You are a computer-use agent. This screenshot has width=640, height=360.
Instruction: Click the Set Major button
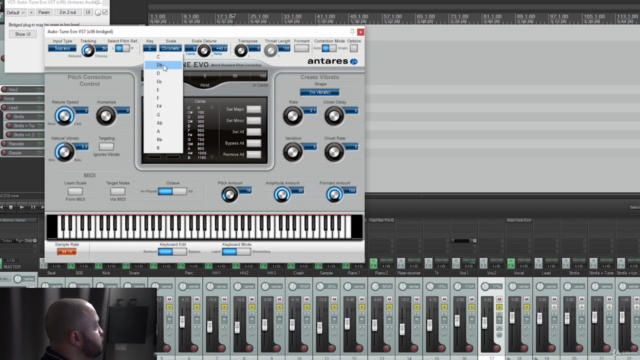pyautogui.click(x=253, y=109)
